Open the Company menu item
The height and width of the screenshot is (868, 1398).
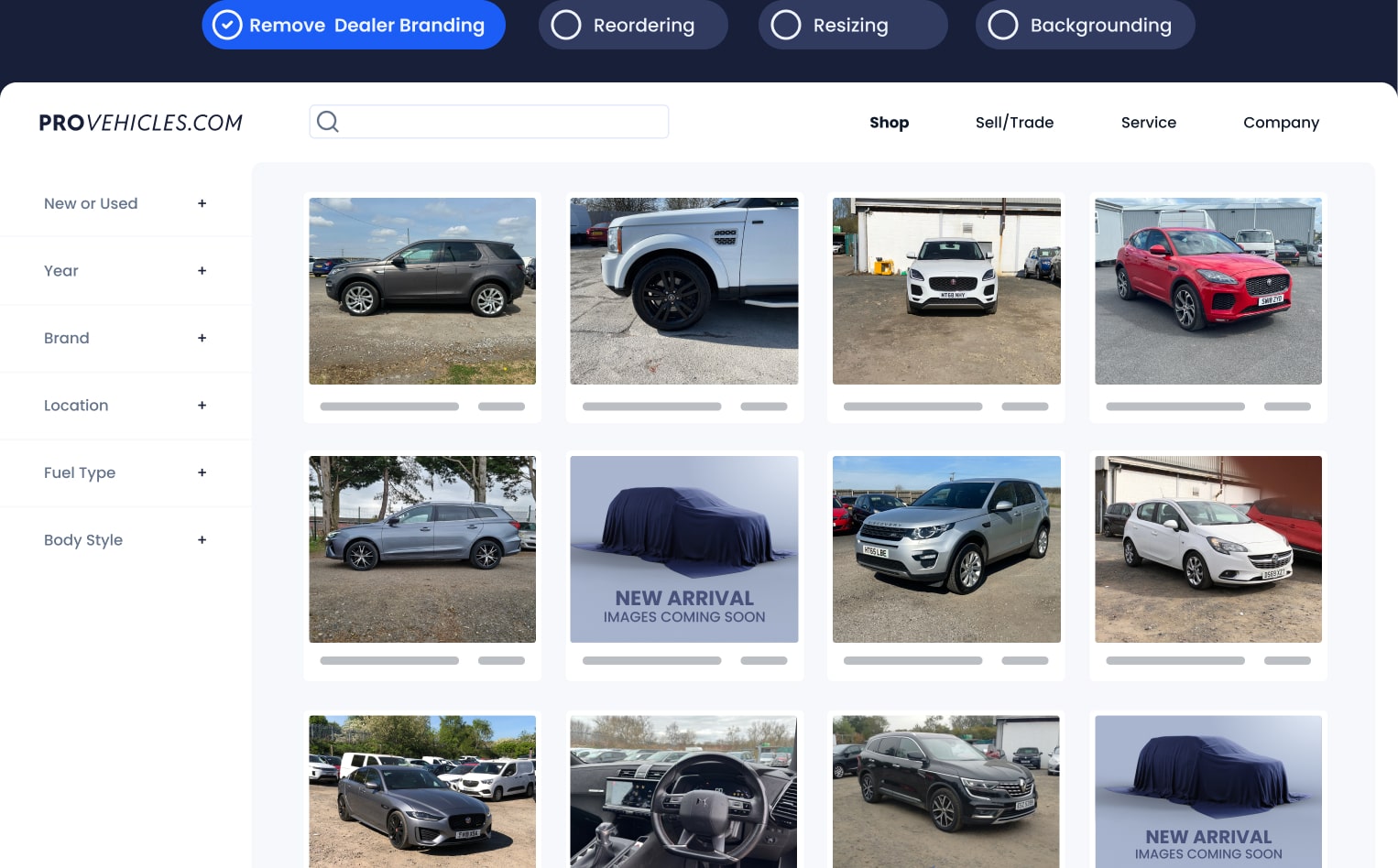[1281, 123]
